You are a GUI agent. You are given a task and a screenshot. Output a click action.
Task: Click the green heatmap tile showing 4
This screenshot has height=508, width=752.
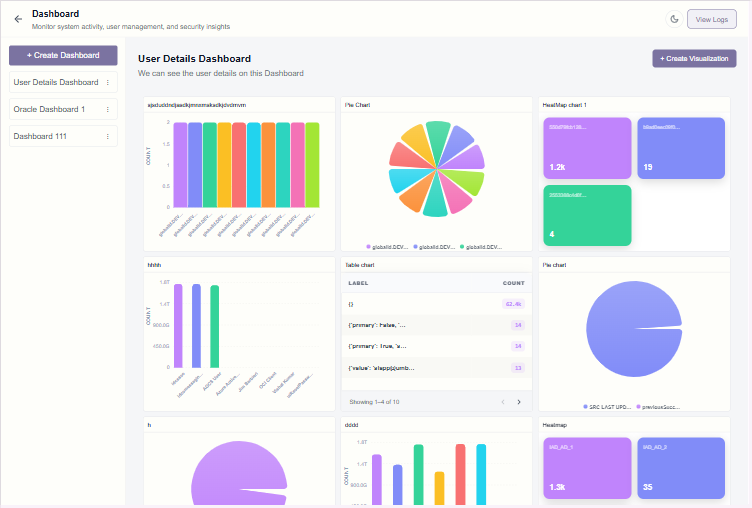coord(587,215)
